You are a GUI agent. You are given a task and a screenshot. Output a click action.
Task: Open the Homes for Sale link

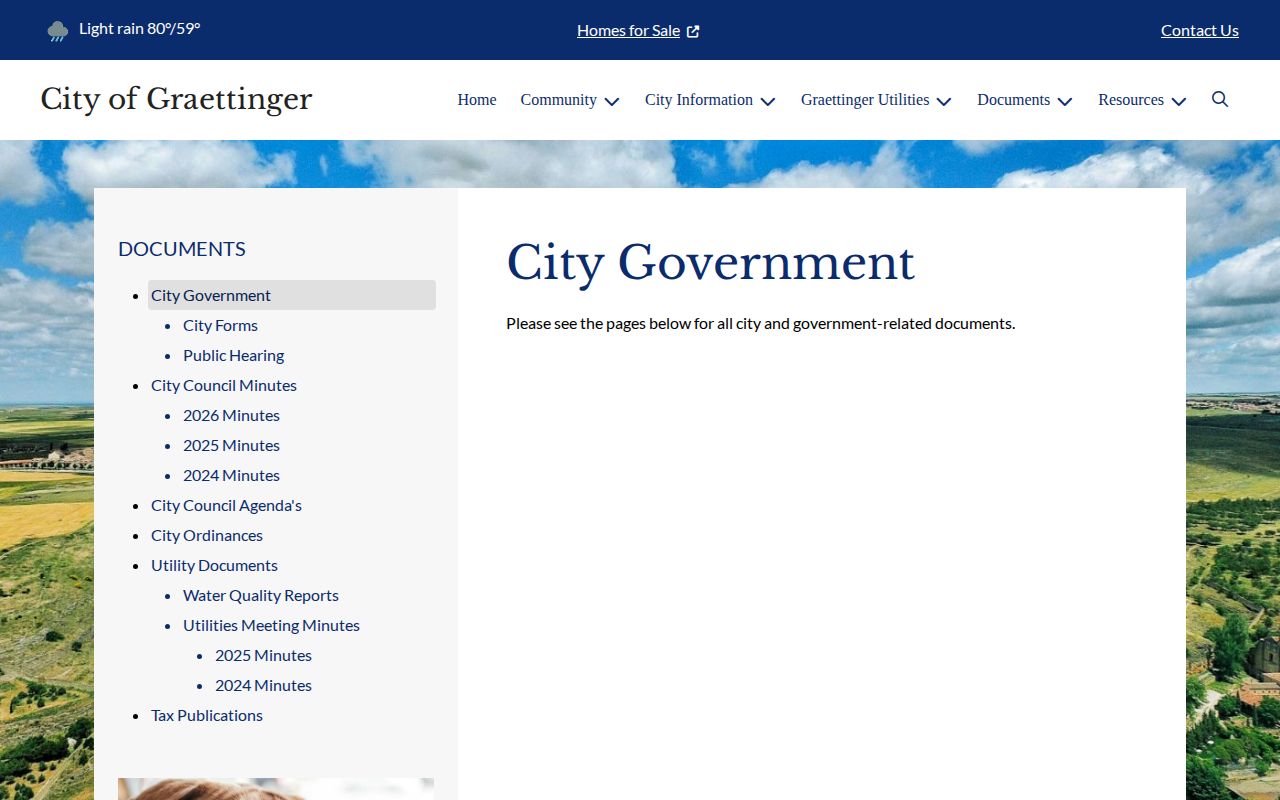point(629,31)
